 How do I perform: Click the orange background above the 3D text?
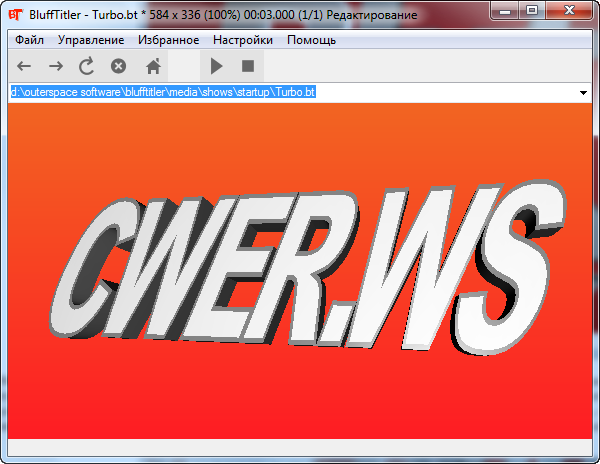(x=300, y=140)
